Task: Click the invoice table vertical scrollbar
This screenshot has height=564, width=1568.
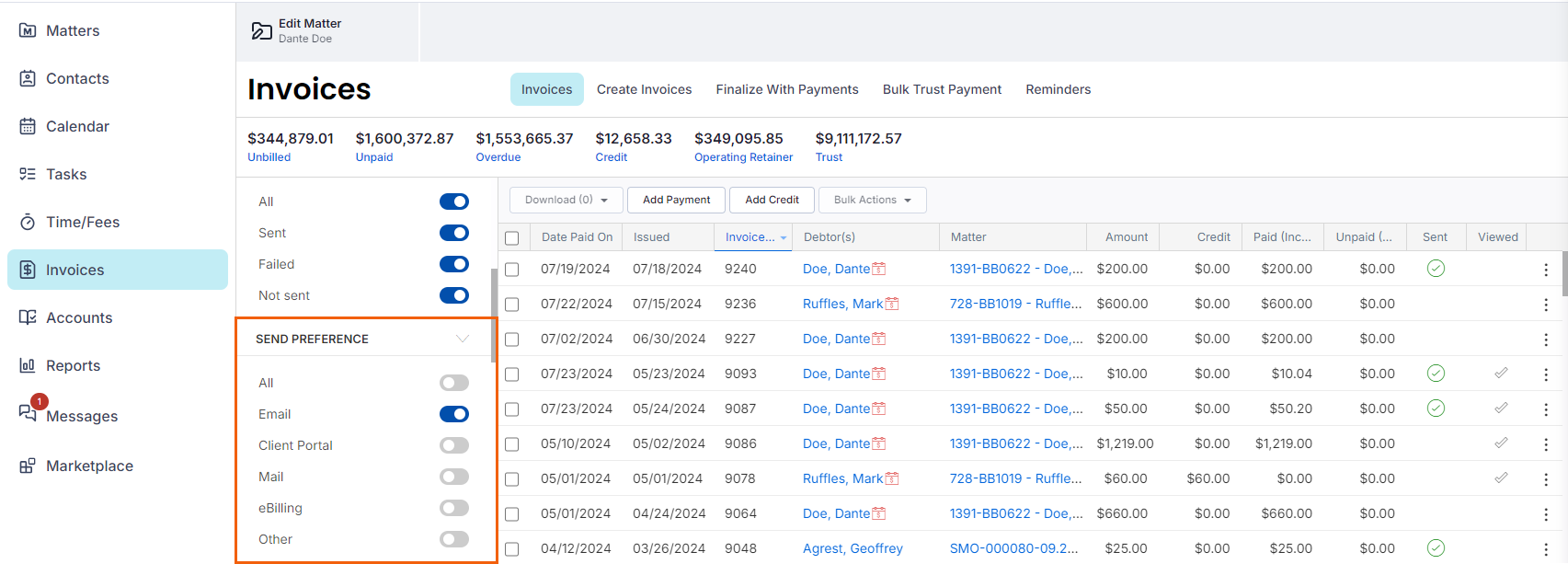Action: (1564, 273)
